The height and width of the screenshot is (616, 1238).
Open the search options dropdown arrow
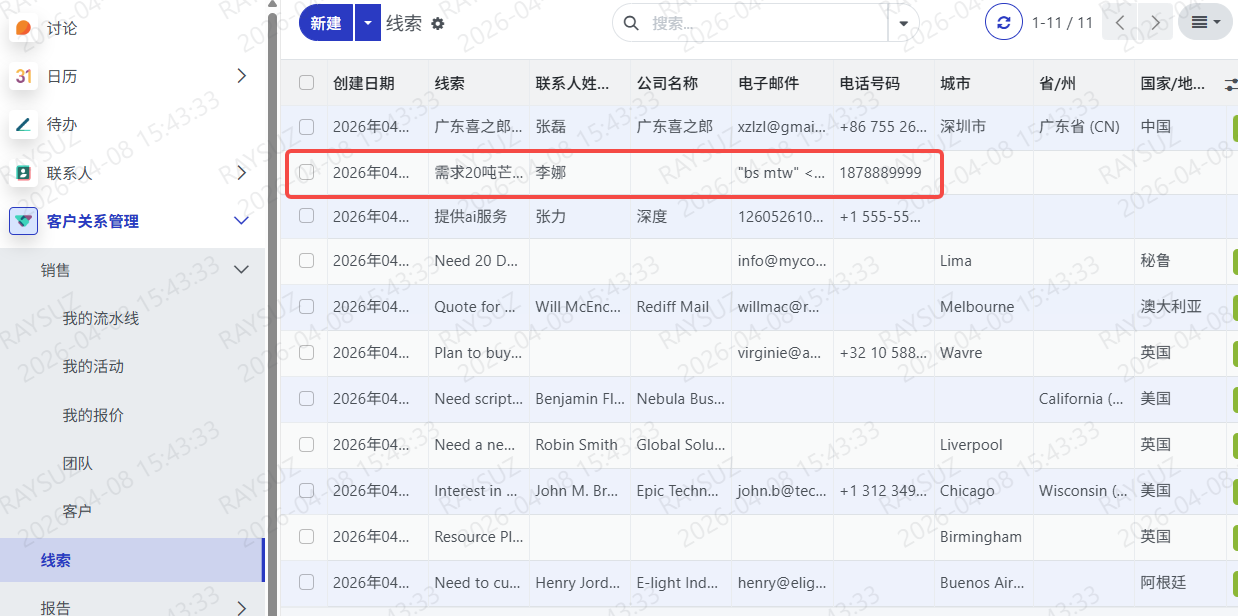click(903, 22)
